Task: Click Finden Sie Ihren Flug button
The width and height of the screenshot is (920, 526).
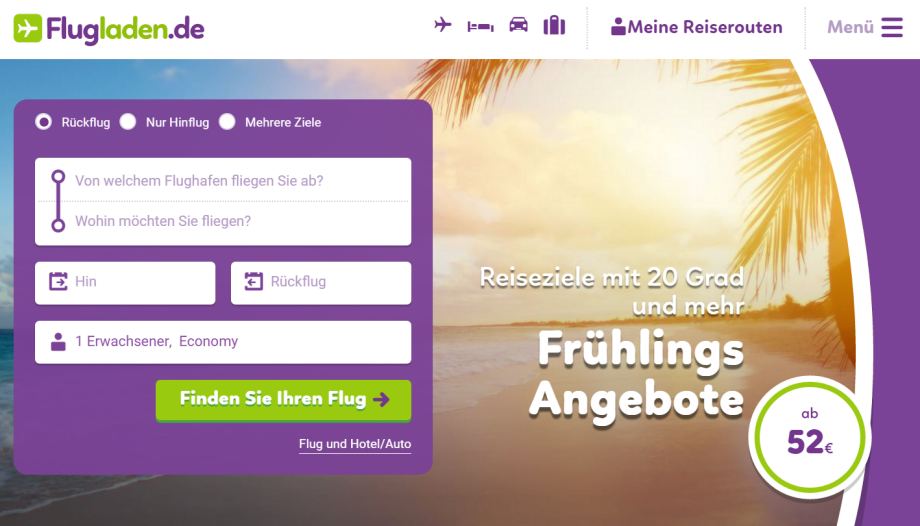Action: pos(283,400)
